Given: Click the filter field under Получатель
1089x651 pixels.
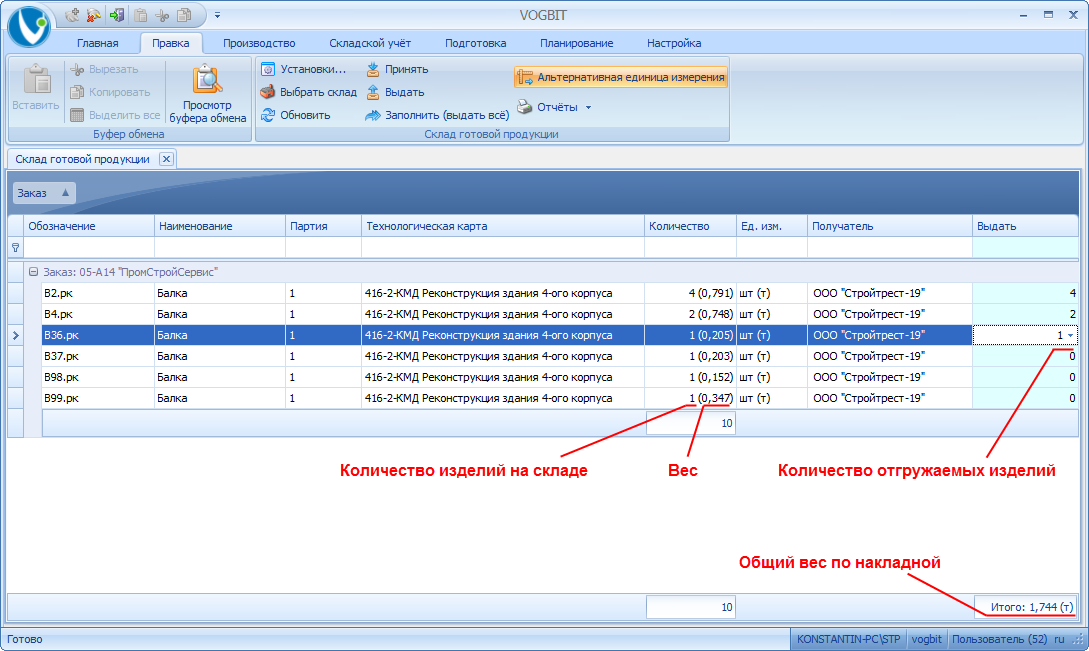Looking at the screenshot, I should coord(890,247).
